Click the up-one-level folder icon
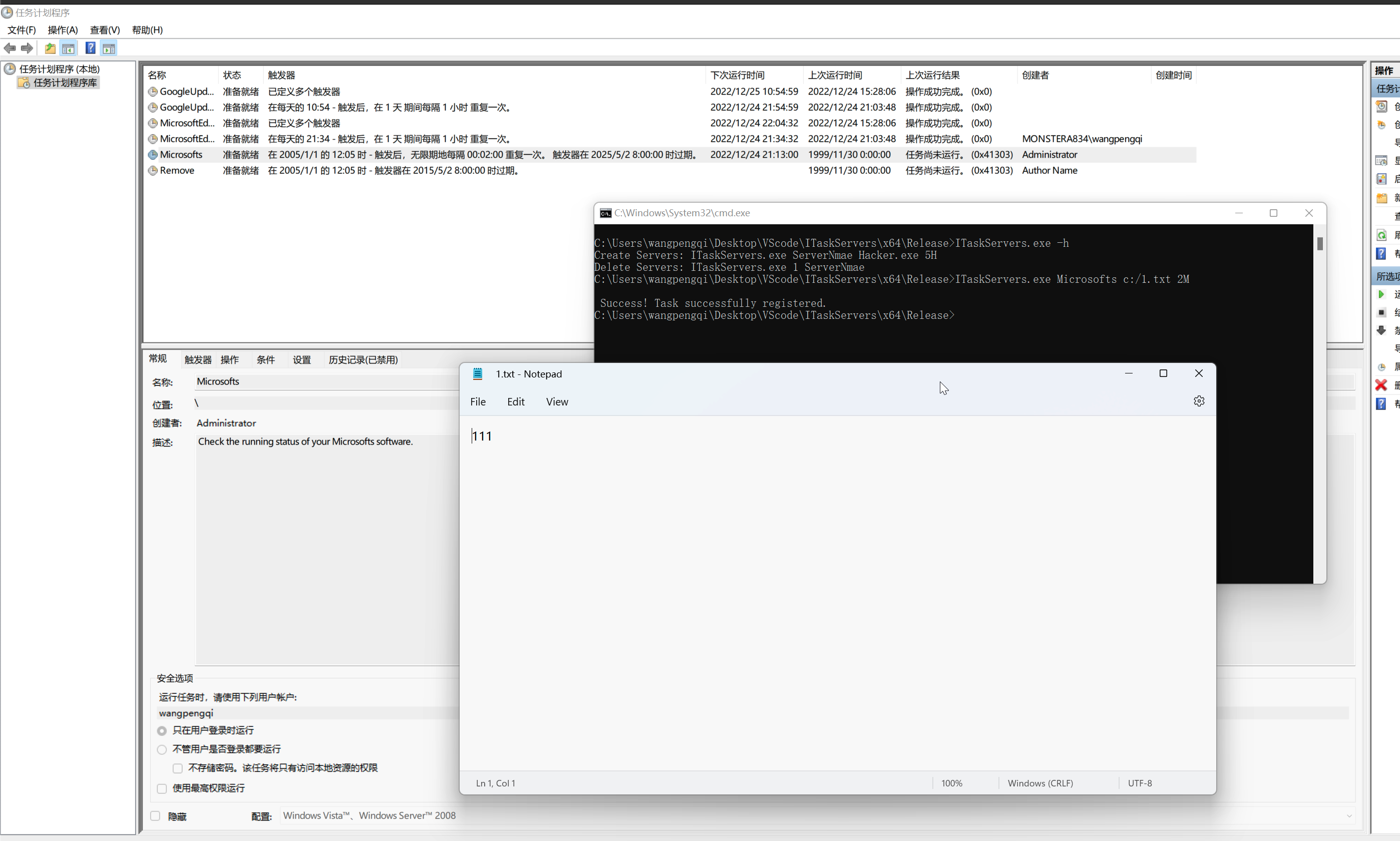1400x841 pixels. pyautogui.click(x=51, y=48)
